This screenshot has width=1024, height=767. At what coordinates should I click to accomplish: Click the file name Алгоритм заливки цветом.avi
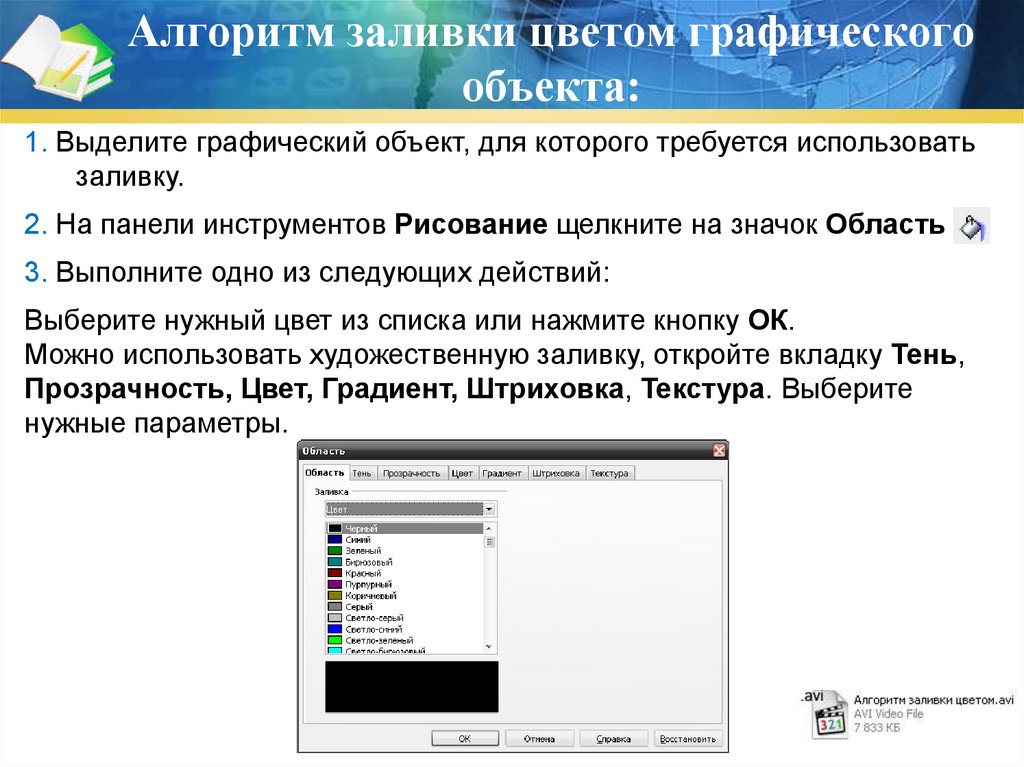(x=934, y=700)
